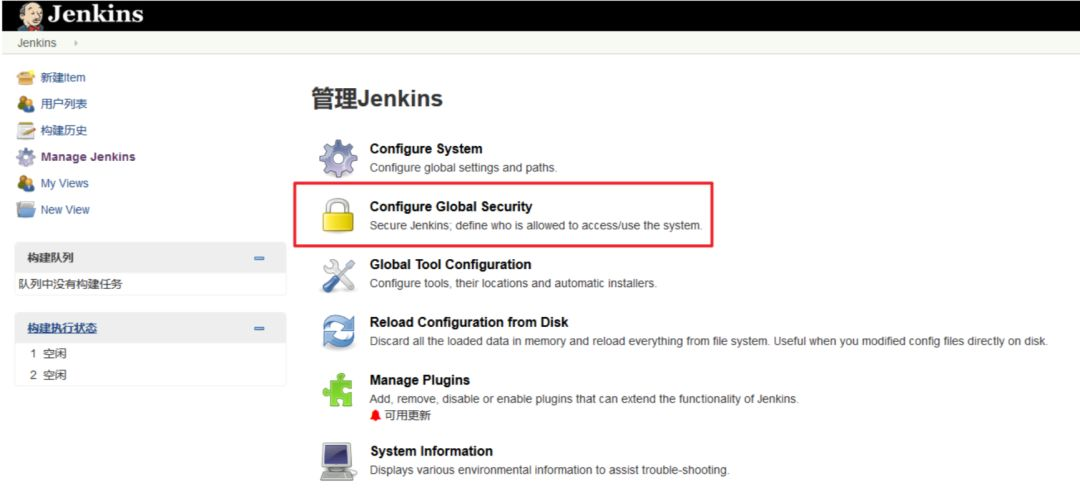
Task: Collapse the 构建队列 panel
Action: point(259,258)
